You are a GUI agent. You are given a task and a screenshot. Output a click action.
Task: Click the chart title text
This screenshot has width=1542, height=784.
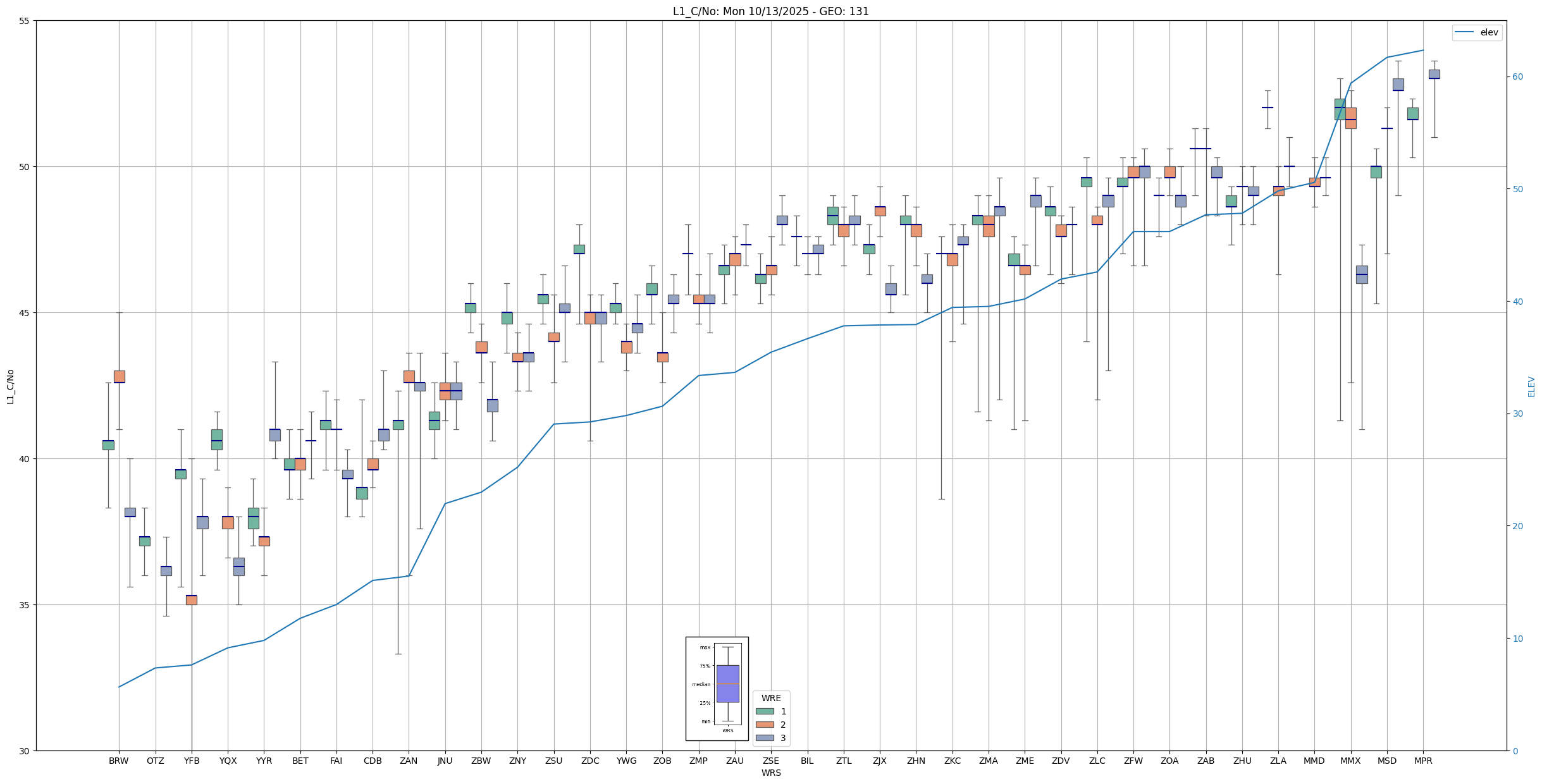[770, 11]
